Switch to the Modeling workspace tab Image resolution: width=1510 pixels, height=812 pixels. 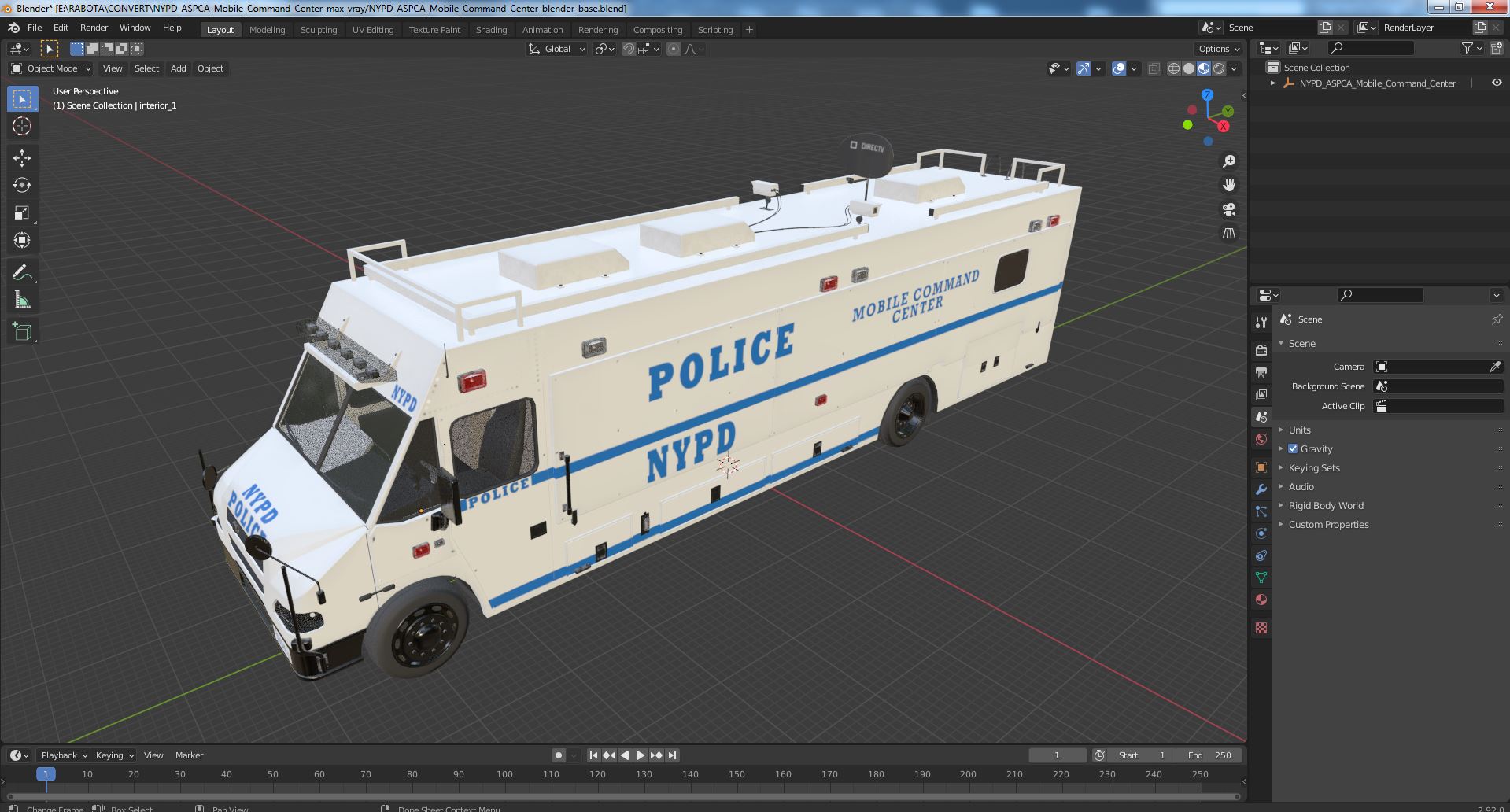tap(267, 30)
